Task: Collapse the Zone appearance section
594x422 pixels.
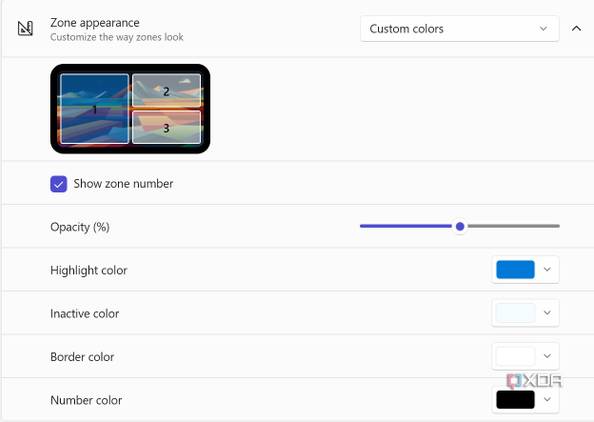Action: (576, 28)
